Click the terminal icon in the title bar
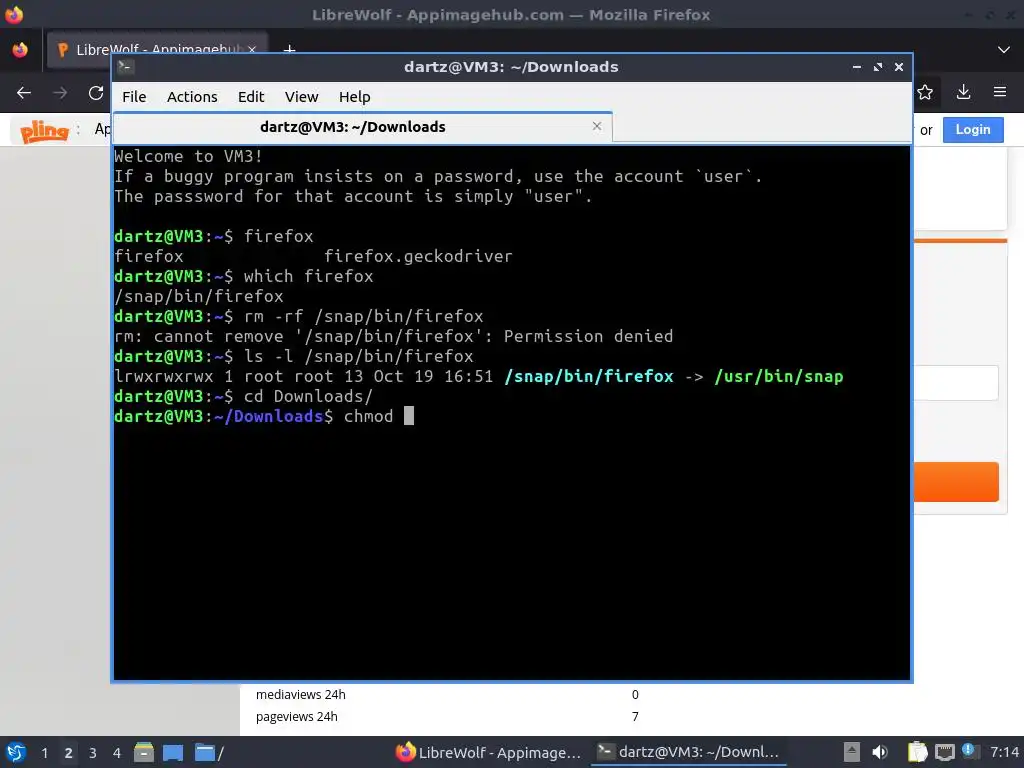Image resolution: width=1024 pixels, height=768 pixels. tap(126, 67)
